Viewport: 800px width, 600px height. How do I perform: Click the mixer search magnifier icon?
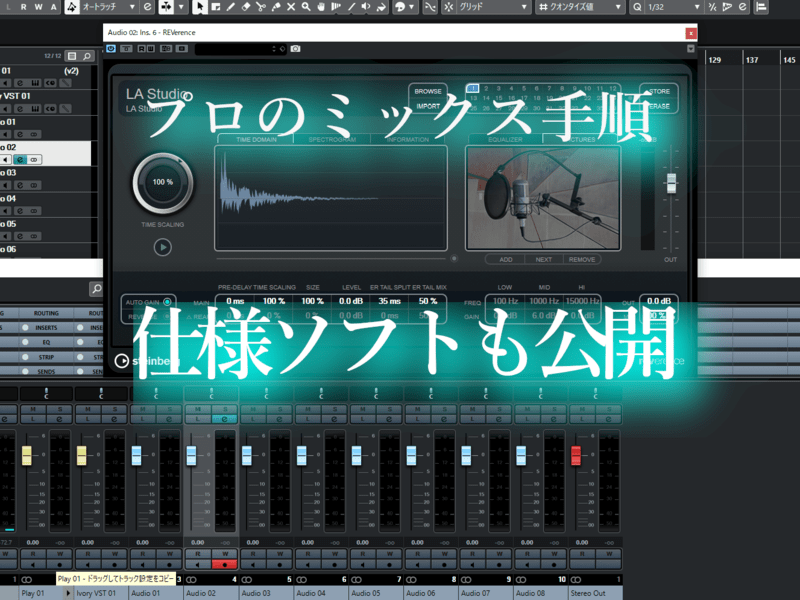coord(96,289)
